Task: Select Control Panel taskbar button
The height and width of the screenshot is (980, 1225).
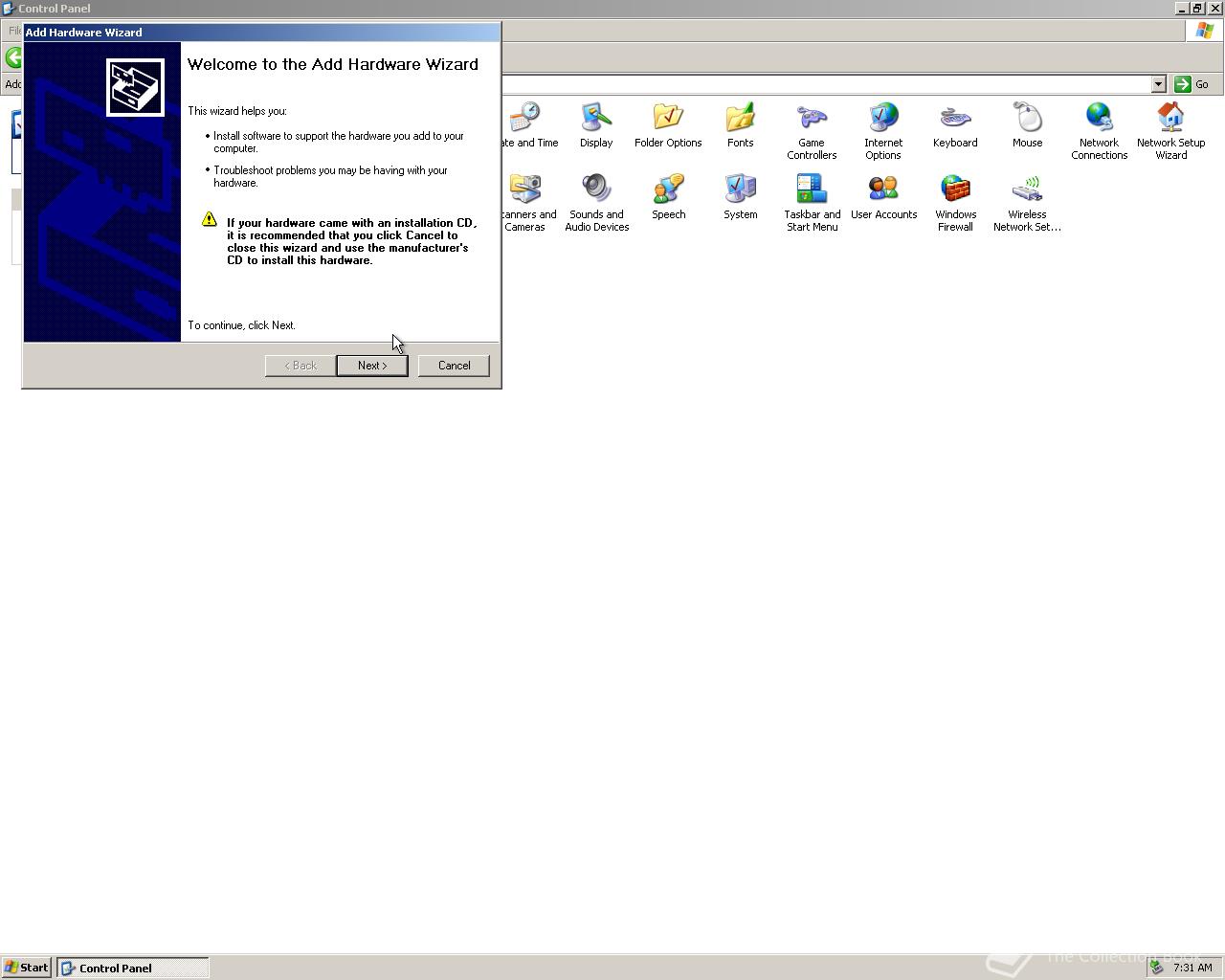Action: (133, 968)
